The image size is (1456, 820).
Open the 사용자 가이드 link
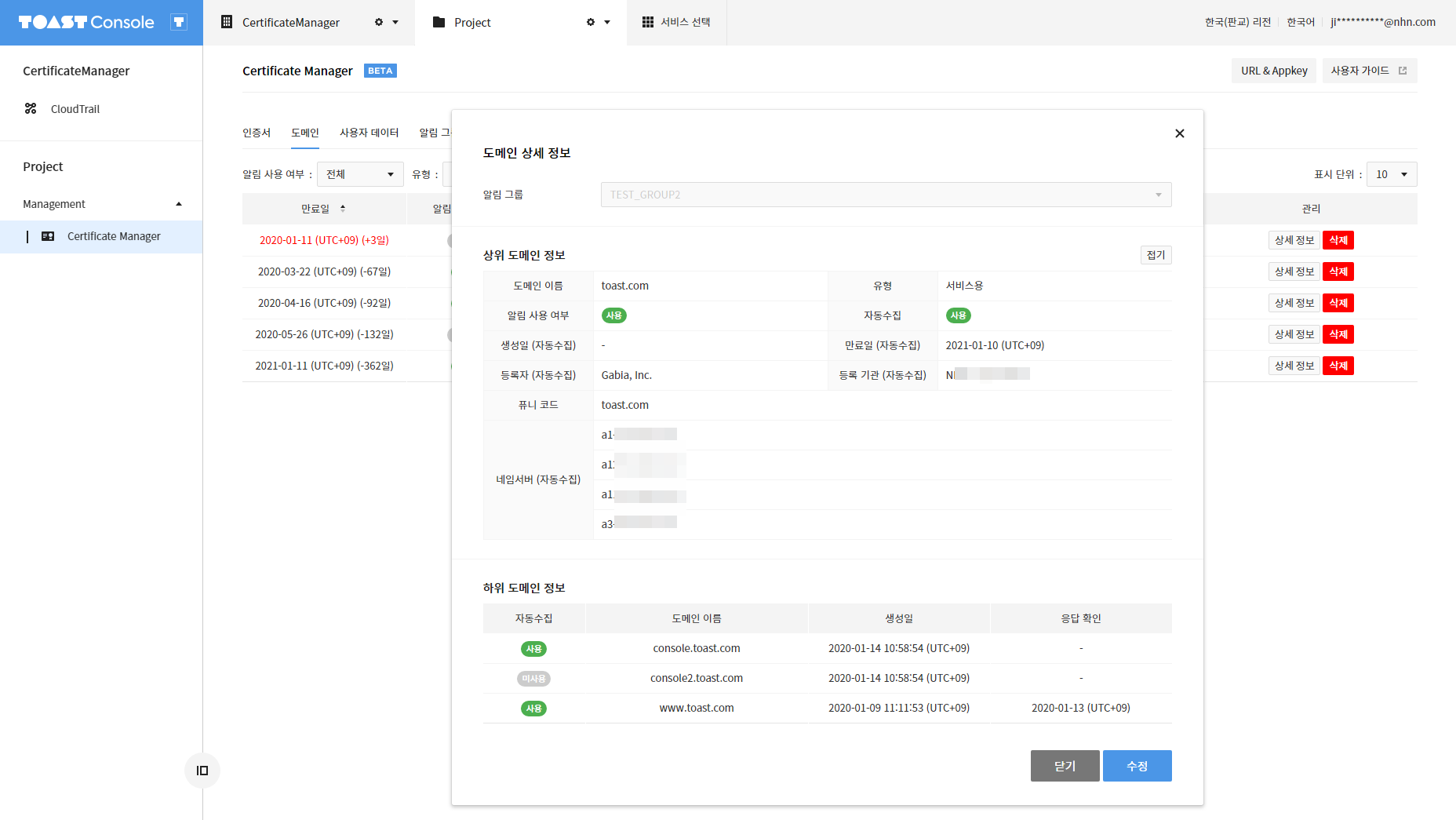(1369, 71)
